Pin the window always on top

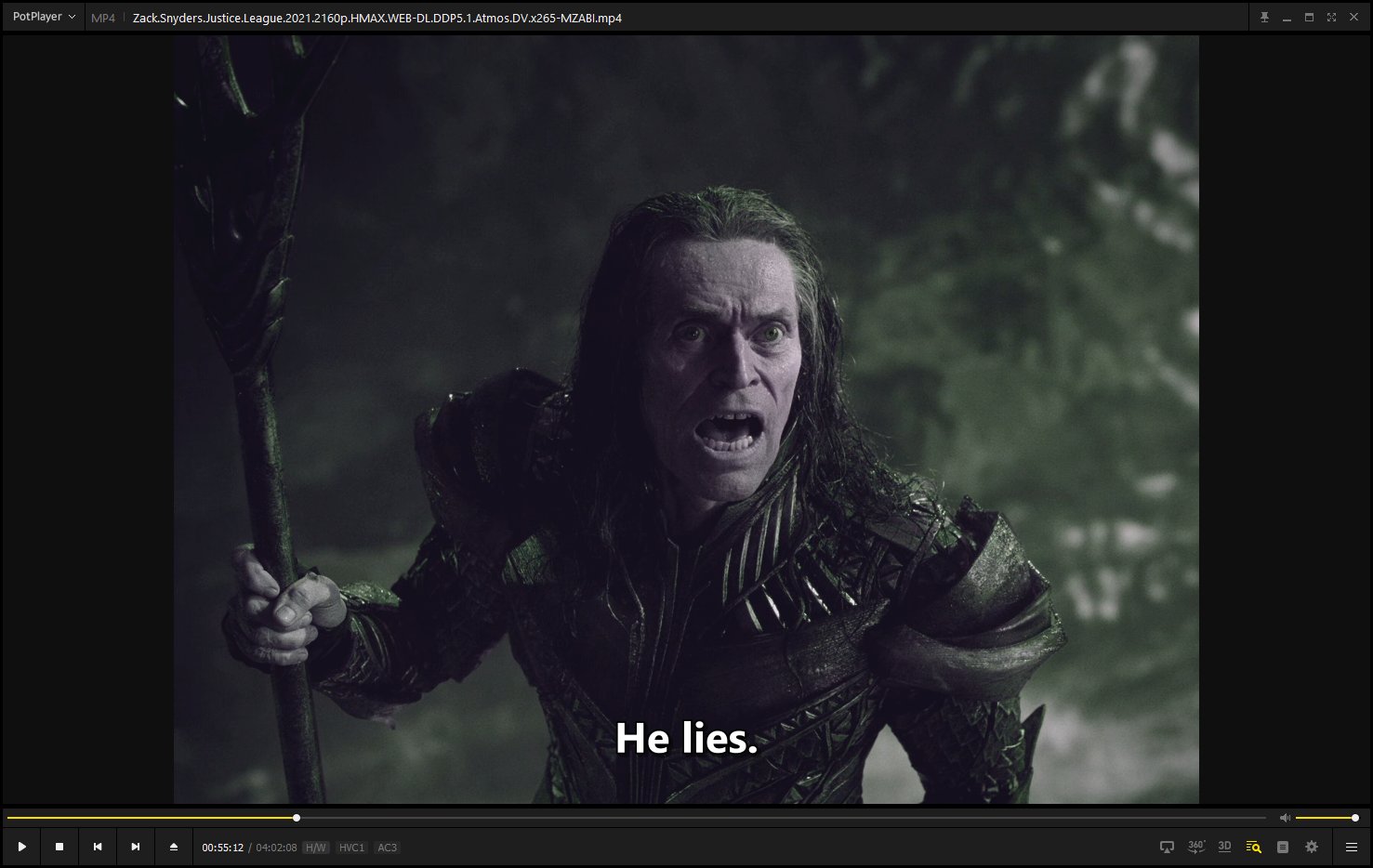tap(1264, 18)
